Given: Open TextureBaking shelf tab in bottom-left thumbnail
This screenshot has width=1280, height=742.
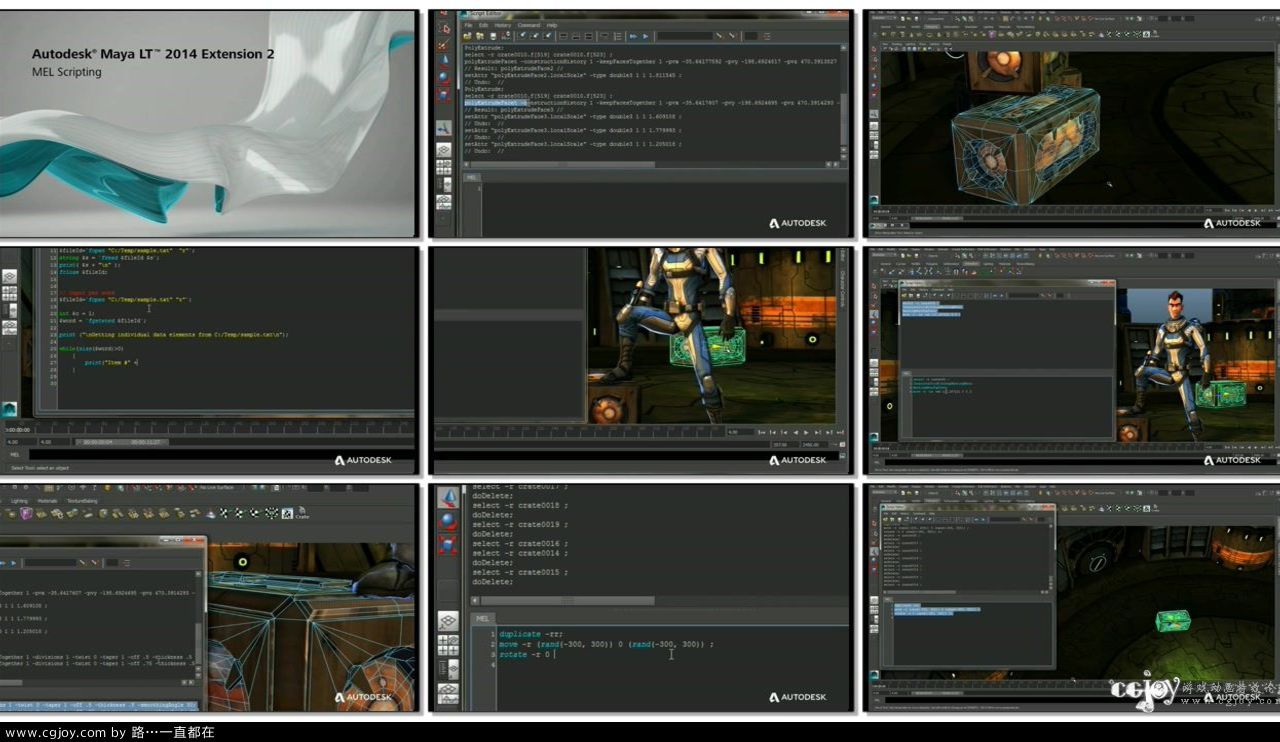Looking at the screenshot, I should (x=82, y=501).
